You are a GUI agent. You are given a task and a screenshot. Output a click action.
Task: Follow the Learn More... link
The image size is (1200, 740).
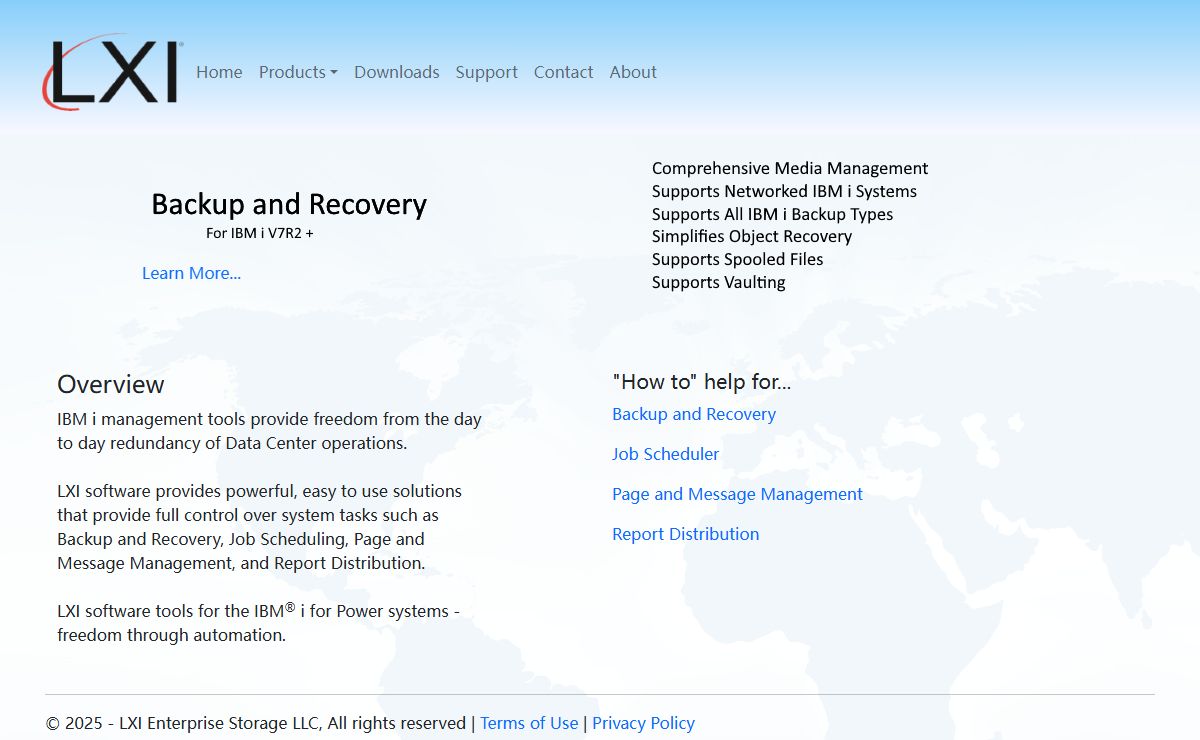click(191, 273)
